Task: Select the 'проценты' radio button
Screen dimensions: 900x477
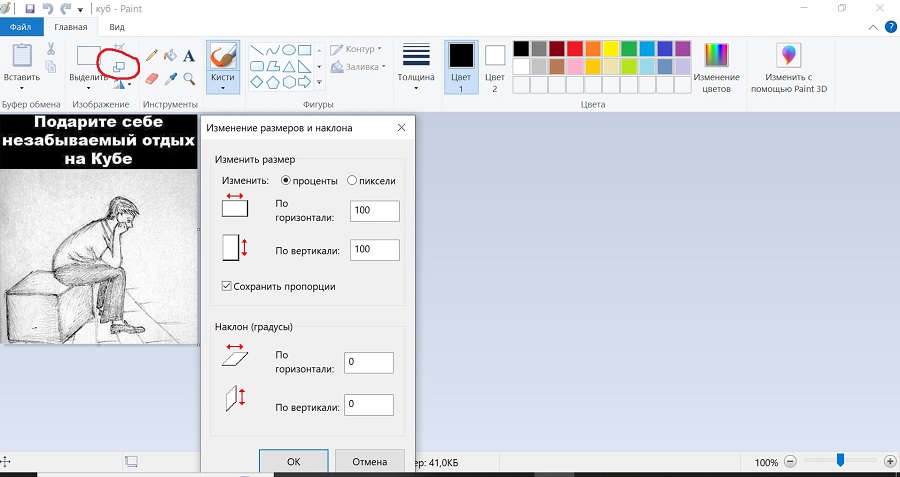Action: point(285,181)
